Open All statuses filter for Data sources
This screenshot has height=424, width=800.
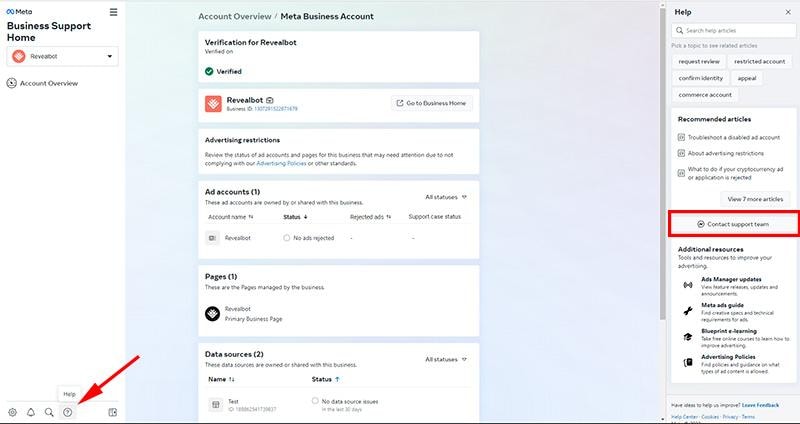[446, 359]
